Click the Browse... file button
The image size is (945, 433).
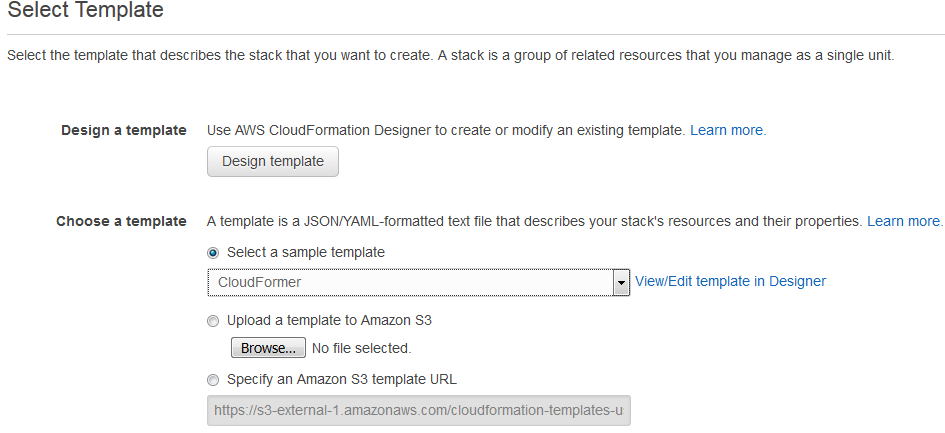pyautogui.click(x=268, y=348)
